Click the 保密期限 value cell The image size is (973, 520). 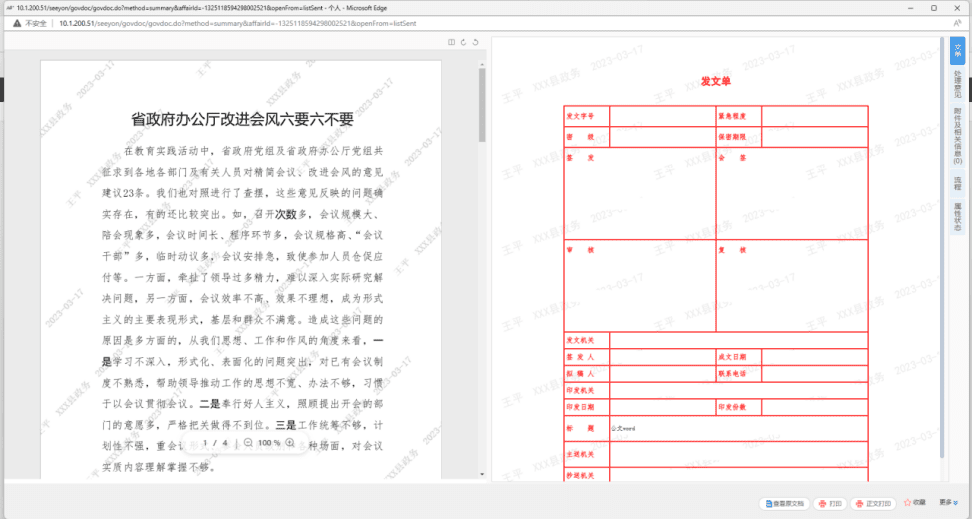814,137
